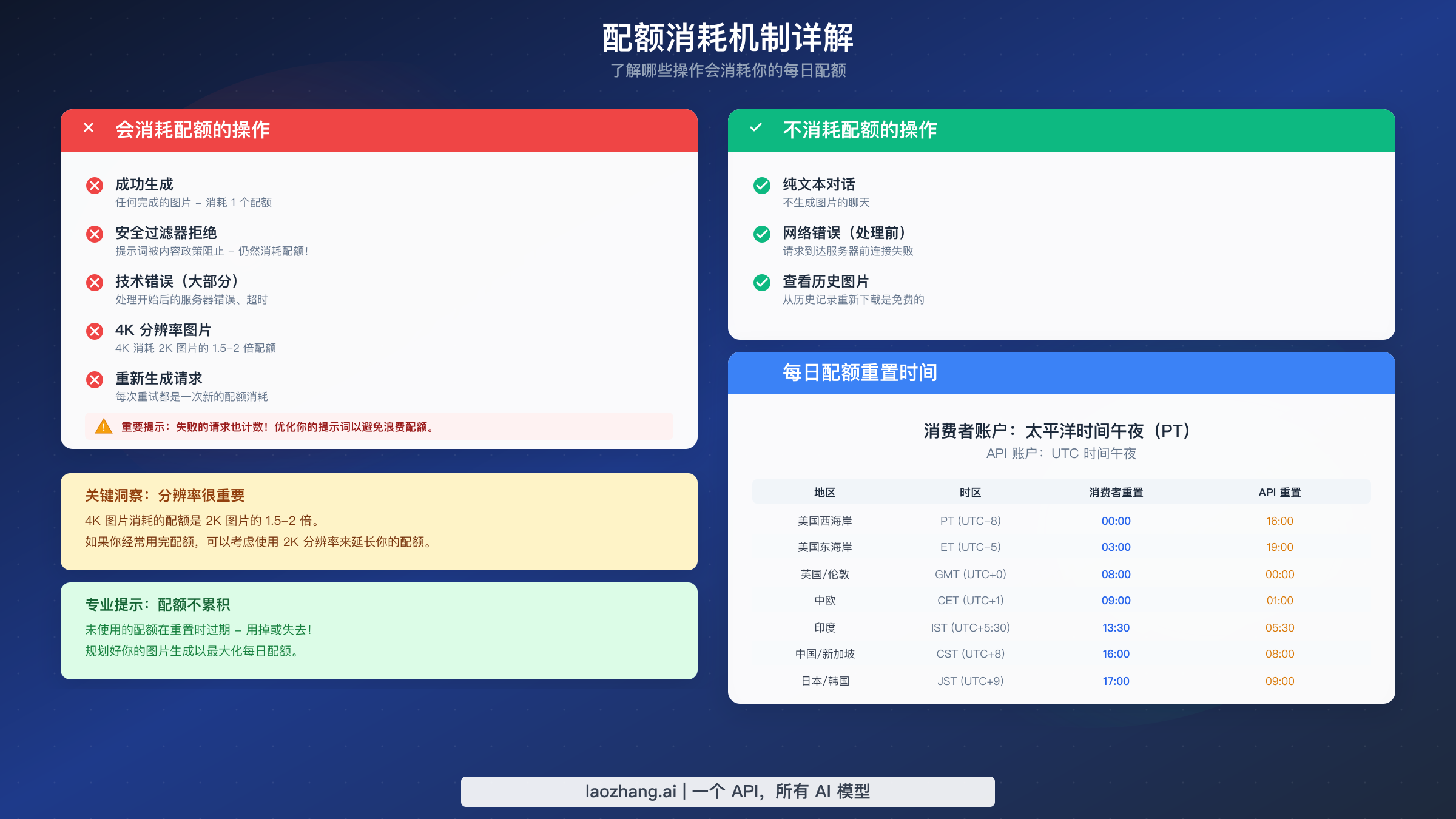Click the warning triangle in the 重要提示 banner

click(103, 427)
